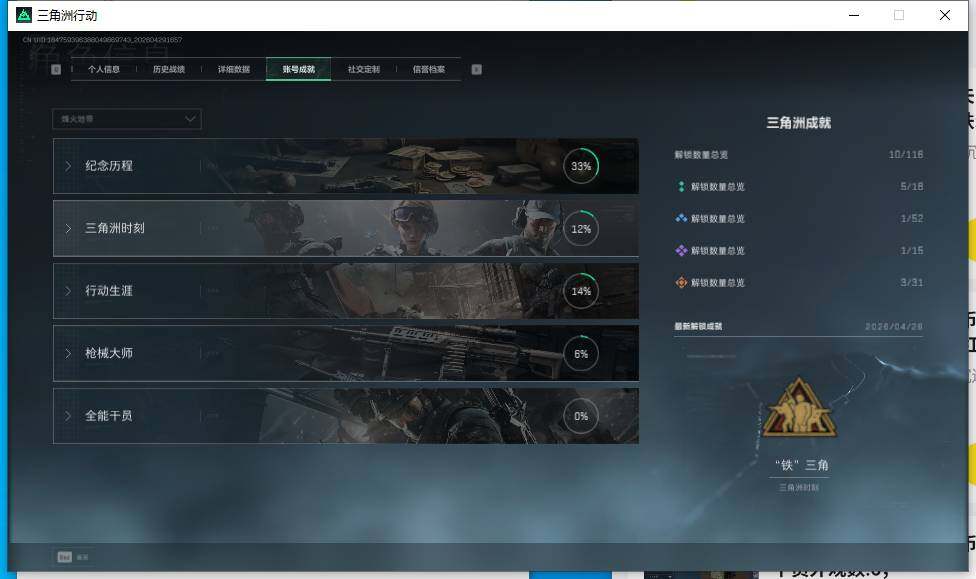Expand the 全能干员 achievement category
Screen dimensions: 976x579
pyautogui.click(x=345, y=416)
